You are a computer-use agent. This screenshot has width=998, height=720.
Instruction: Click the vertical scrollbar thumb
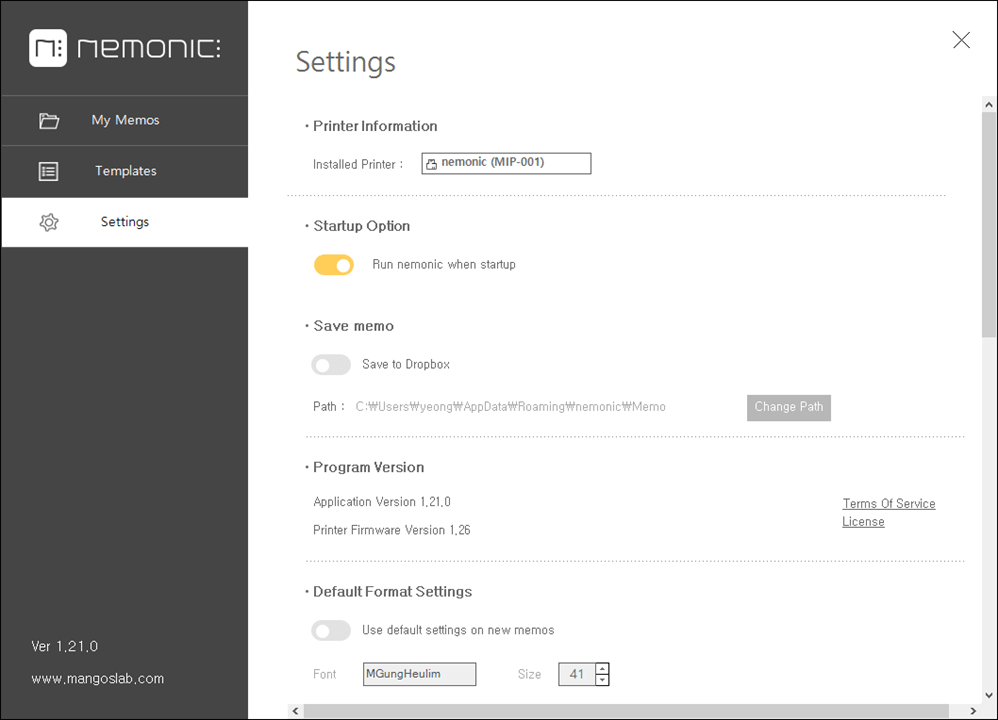pos(988,225)
